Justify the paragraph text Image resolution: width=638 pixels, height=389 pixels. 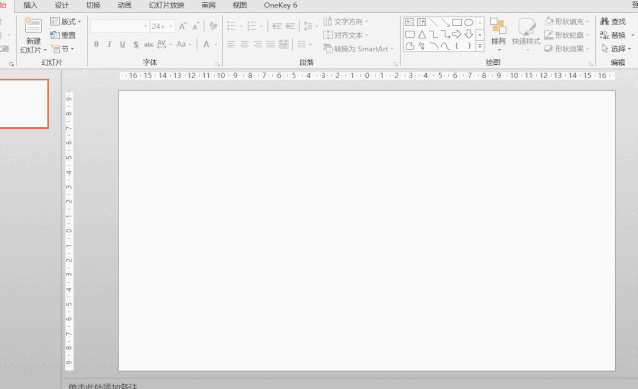[271, 44]
